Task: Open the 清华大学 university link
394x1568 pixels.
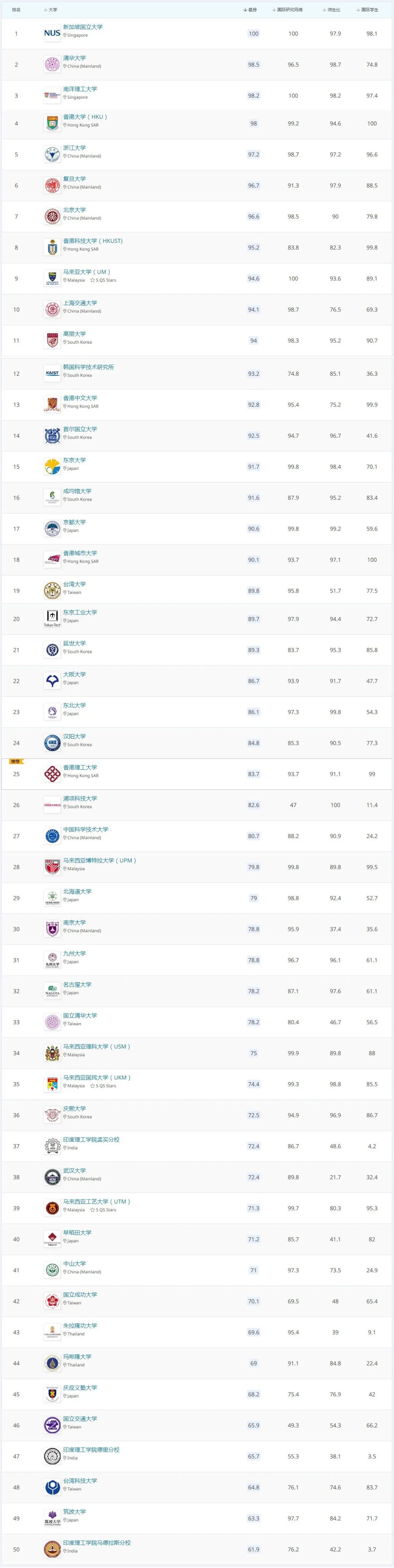Action: tap(75, 58)
